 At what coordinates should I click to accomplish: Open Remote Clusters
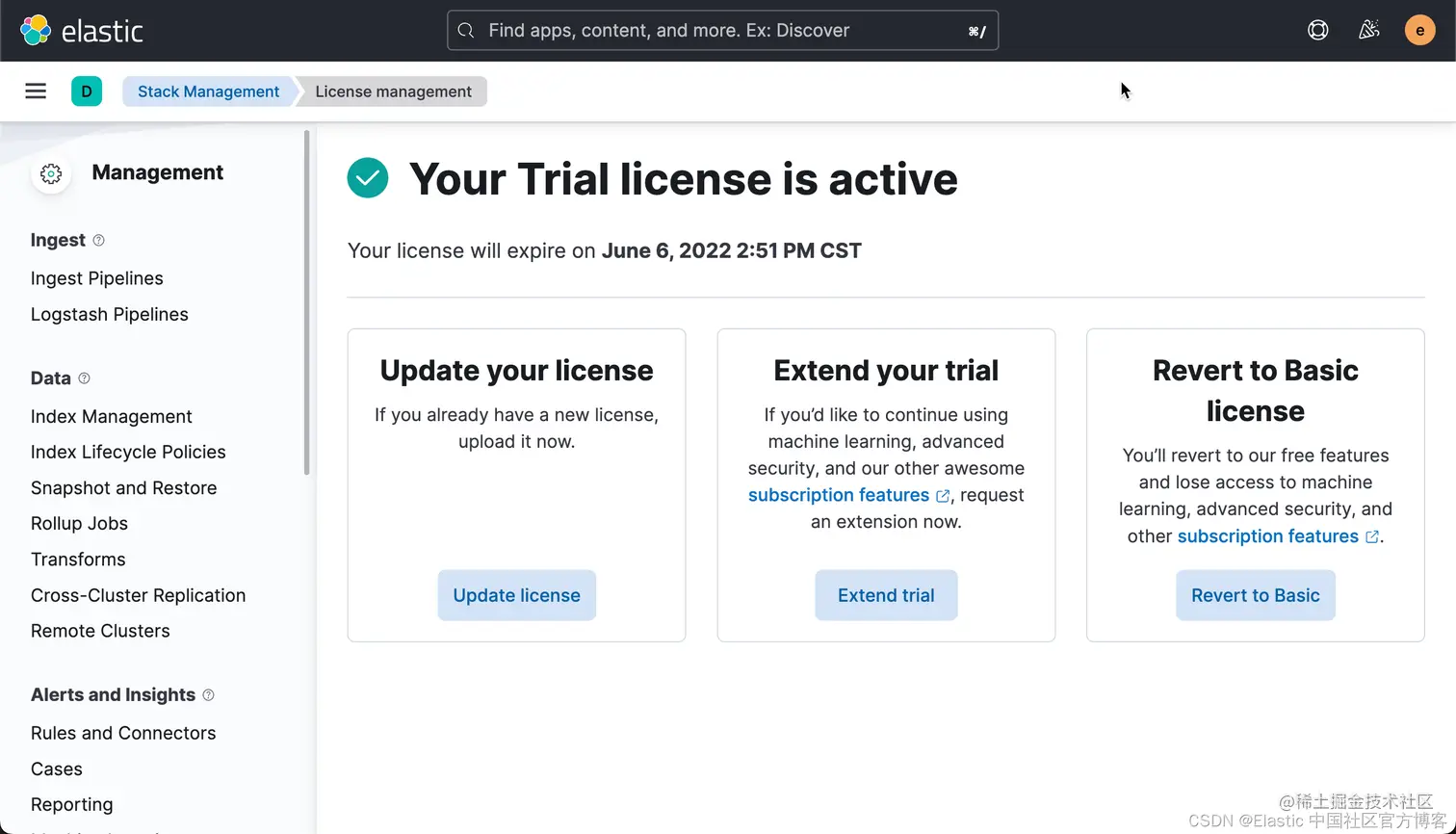tap(100, 631)
